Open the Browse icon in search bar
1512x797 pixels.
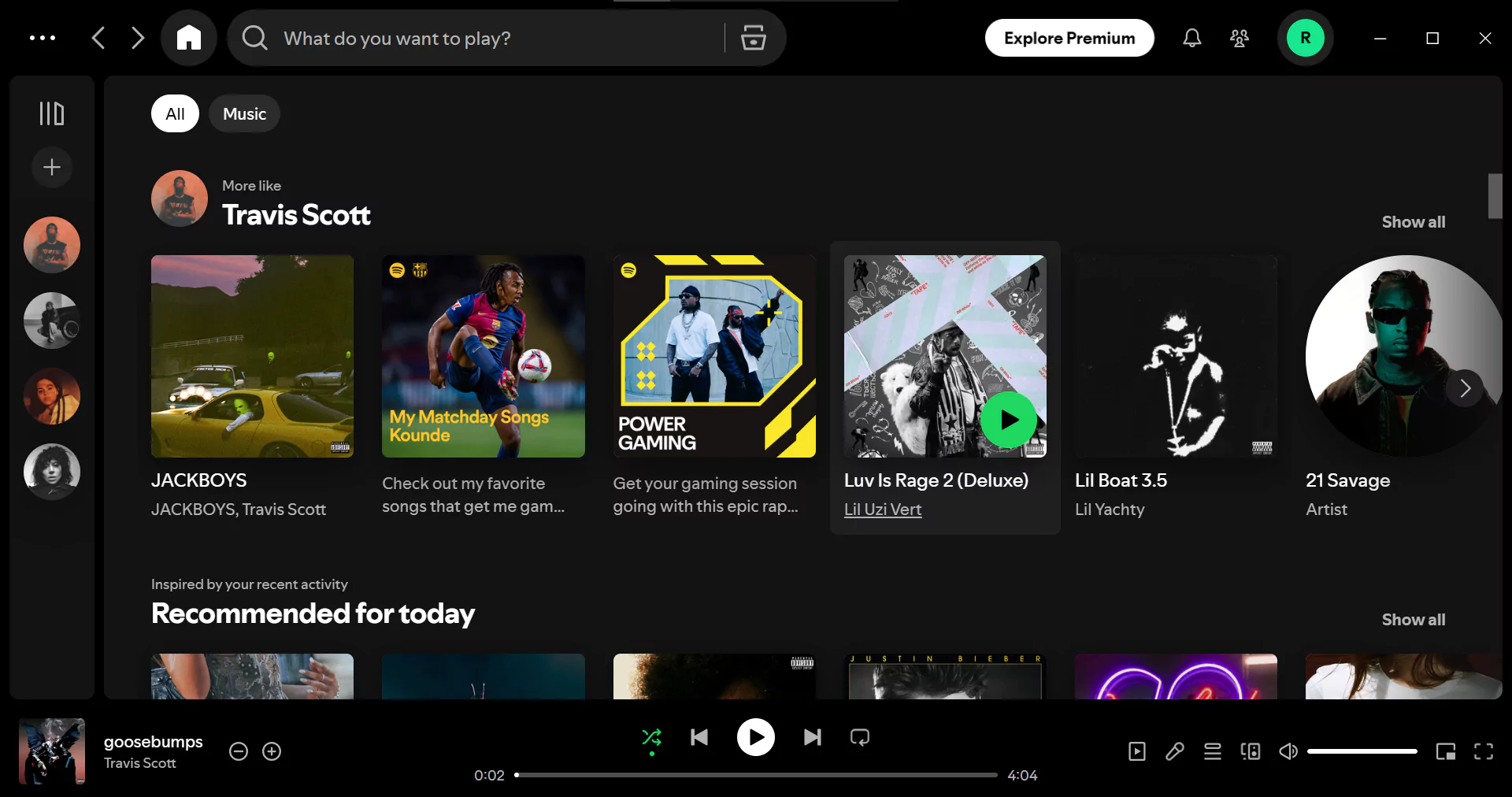[754, 38]
